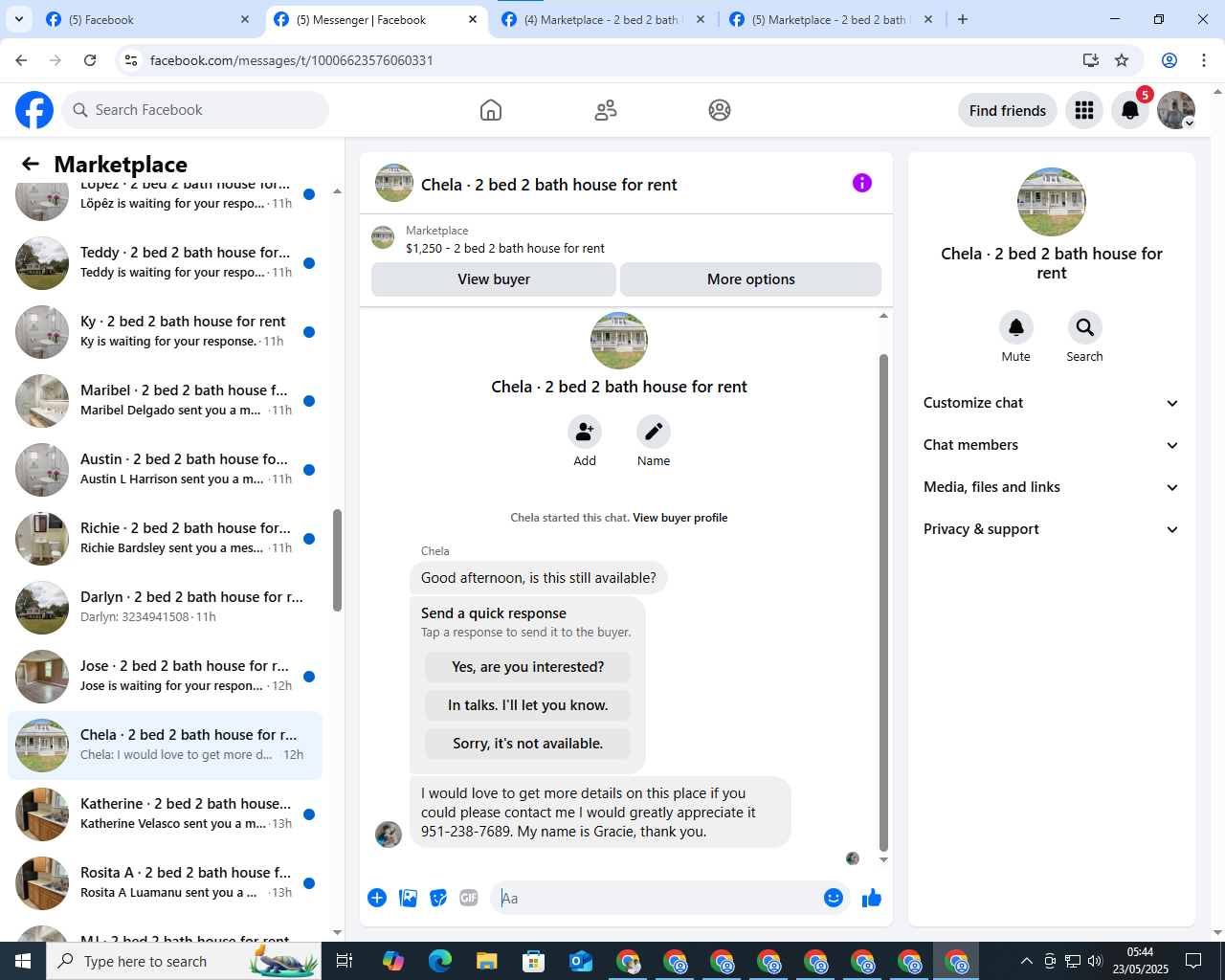Choose a sticker icon in composer
This screenshot has height=980, width=1225.
[x=438, y=898]
